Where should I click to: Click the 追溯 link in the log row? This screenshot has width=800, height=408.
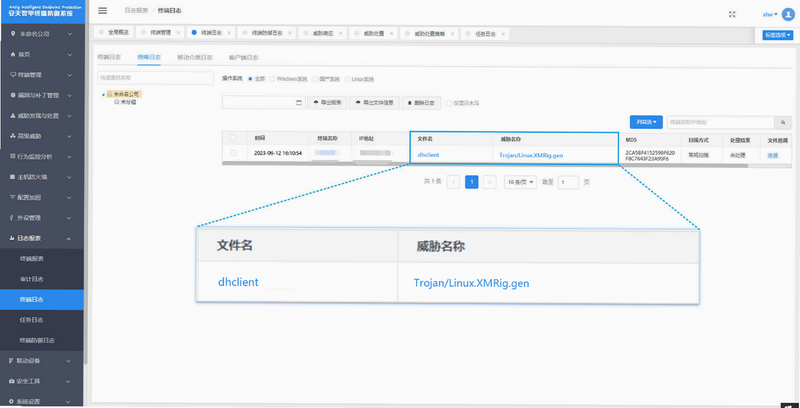click(772, 155)
